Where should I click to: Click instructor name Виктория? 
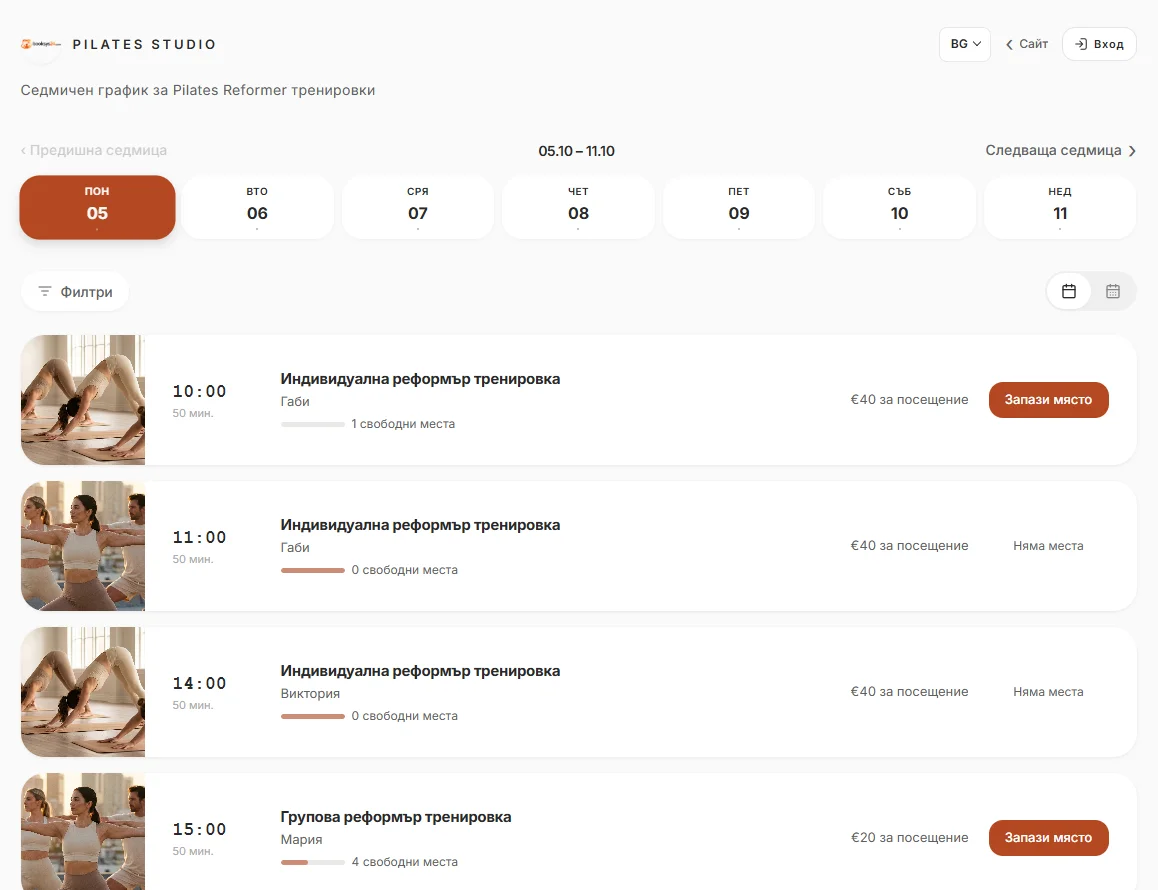(x=310, y=694)
